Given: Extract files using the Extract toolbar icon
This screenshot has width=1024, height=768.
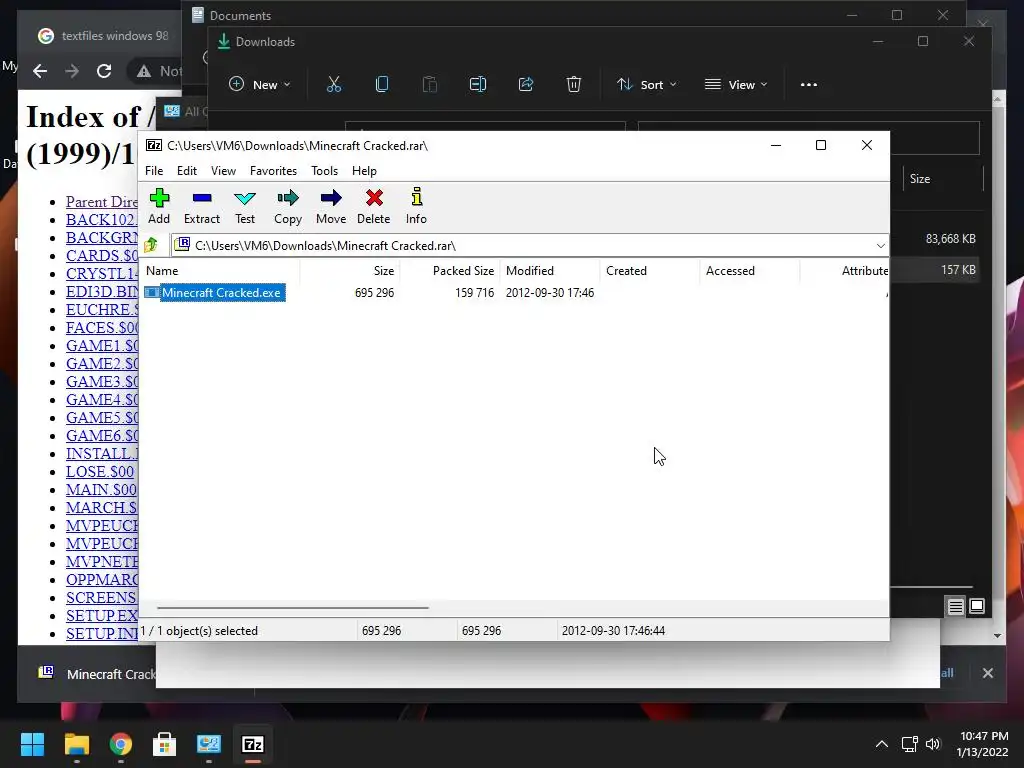Looking at the screenshot, I should 202,206.
